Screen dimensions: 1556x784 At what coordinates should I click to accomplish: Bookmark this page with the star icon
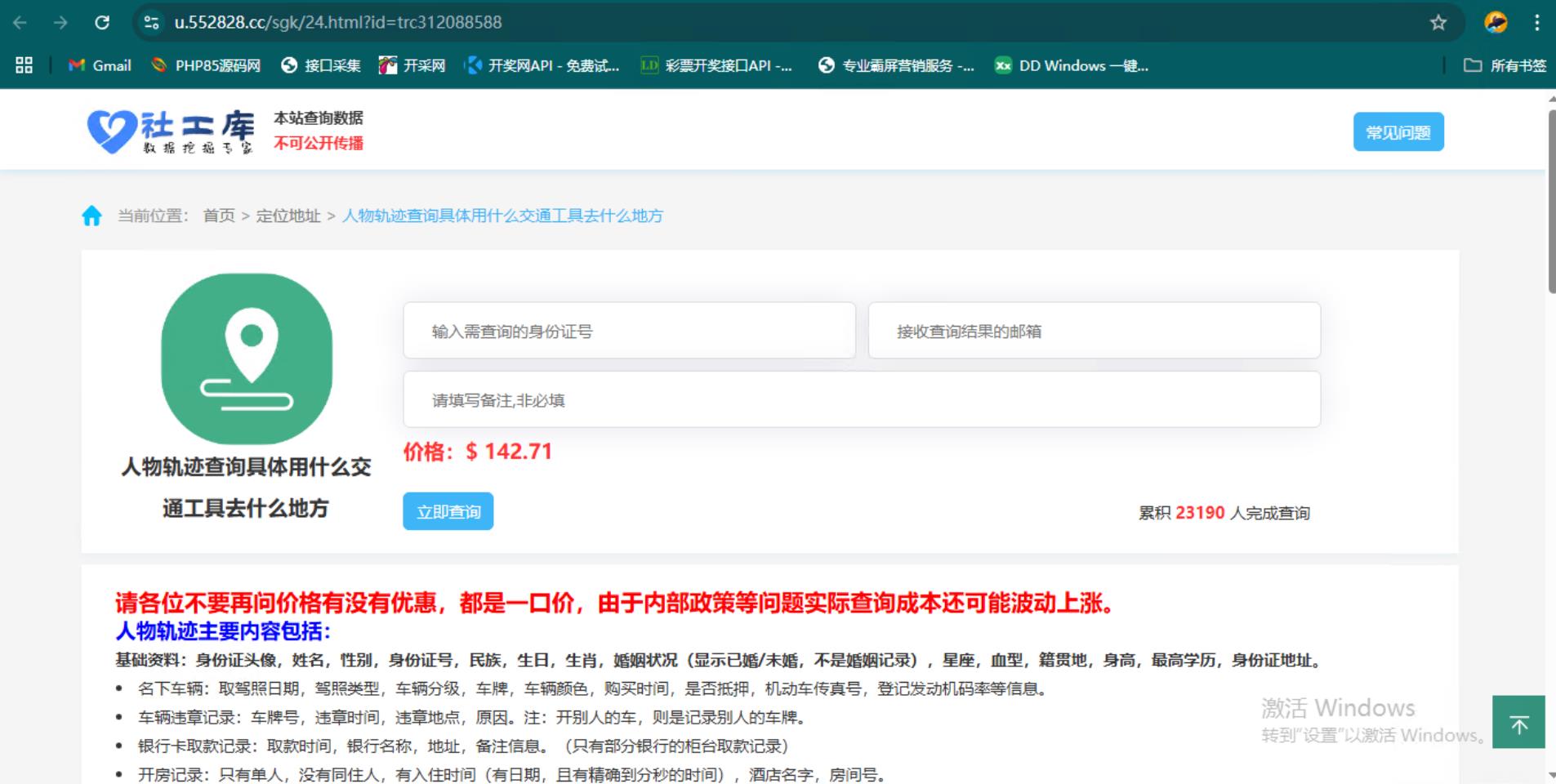pyautogui.click(x=1438, y=23)
